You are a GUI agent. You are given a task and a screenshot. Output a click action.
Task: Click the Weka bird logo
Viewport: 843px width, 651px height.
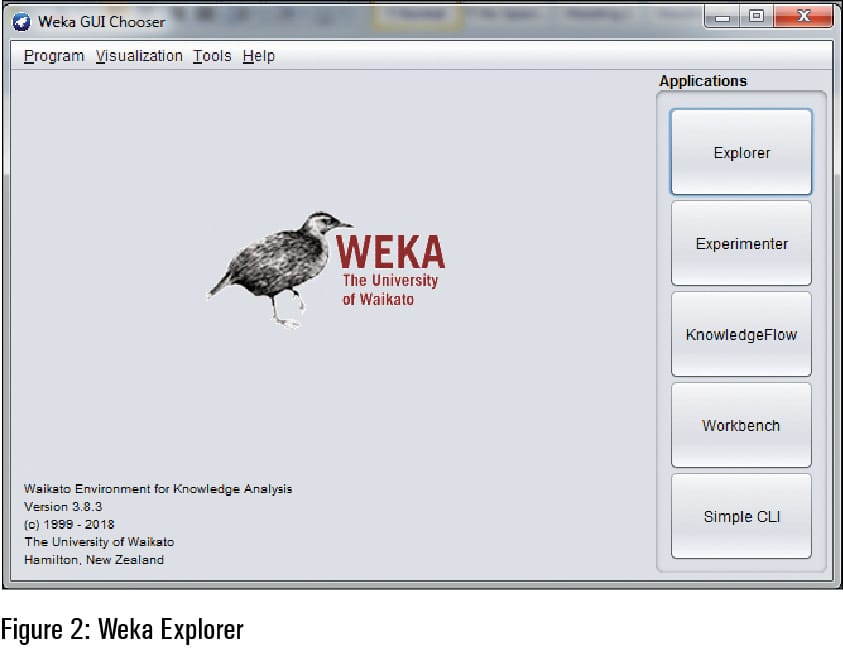(280, 269)
